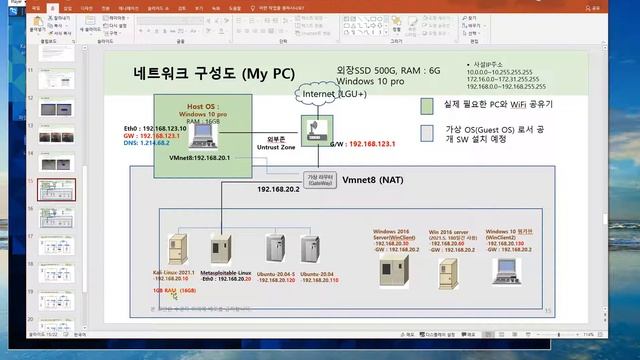Click the Share button at top right
The image size is (640, 360).
click(593, 8)
